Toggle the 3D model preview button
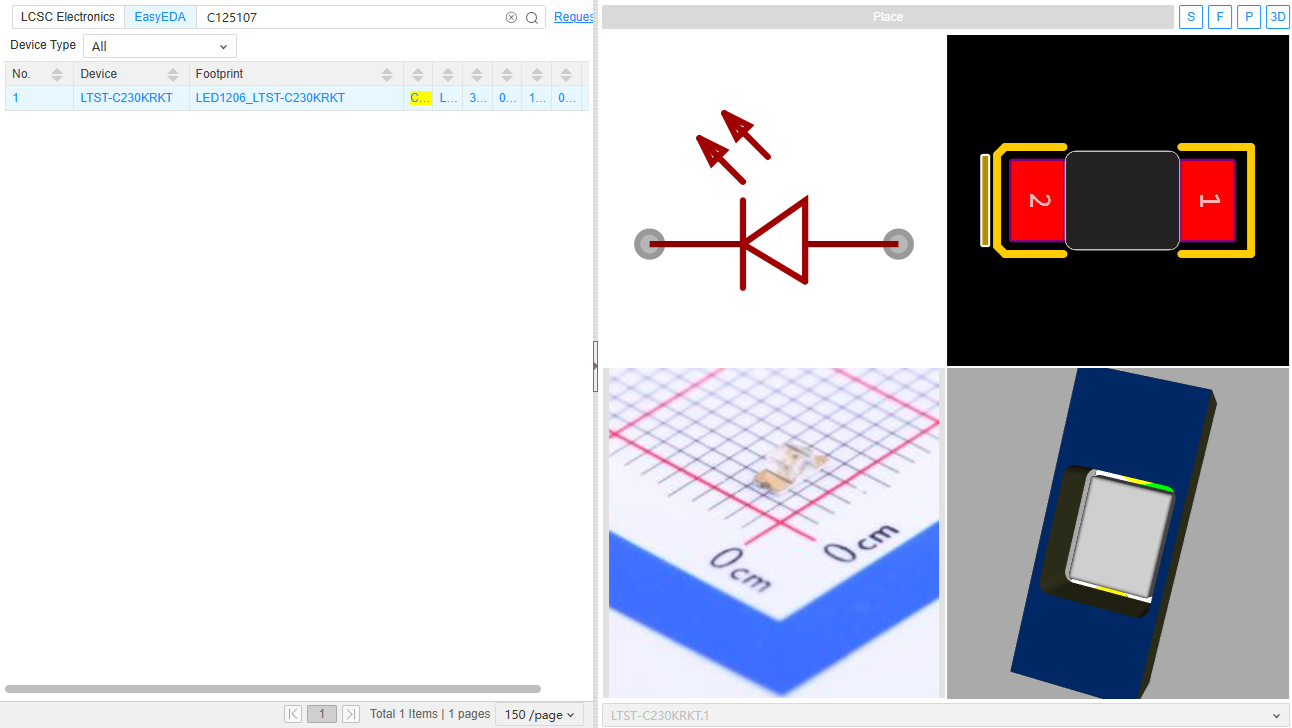The height and width of the screenshot is (728, 1292). [x=1277, y=17]
